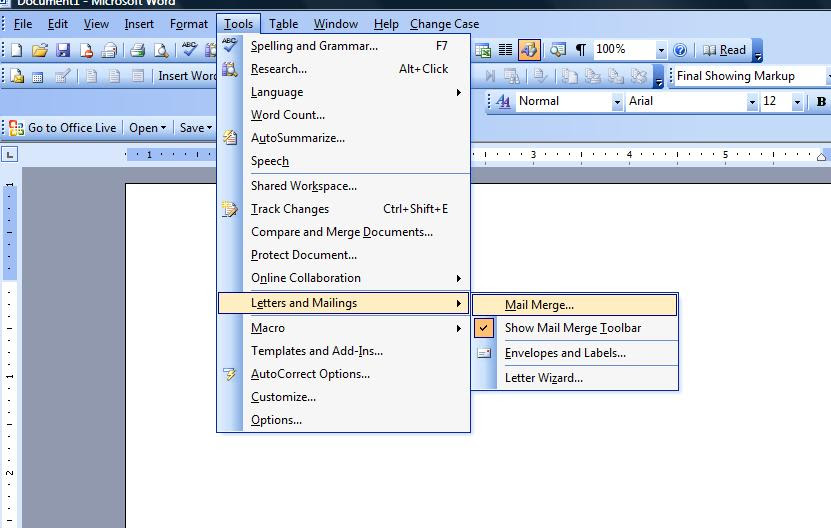Toggle the highlighted Drawing toolbar icon
Viewport: 831px width, 528px height.
pyautogui.click(x=529, y=50)
